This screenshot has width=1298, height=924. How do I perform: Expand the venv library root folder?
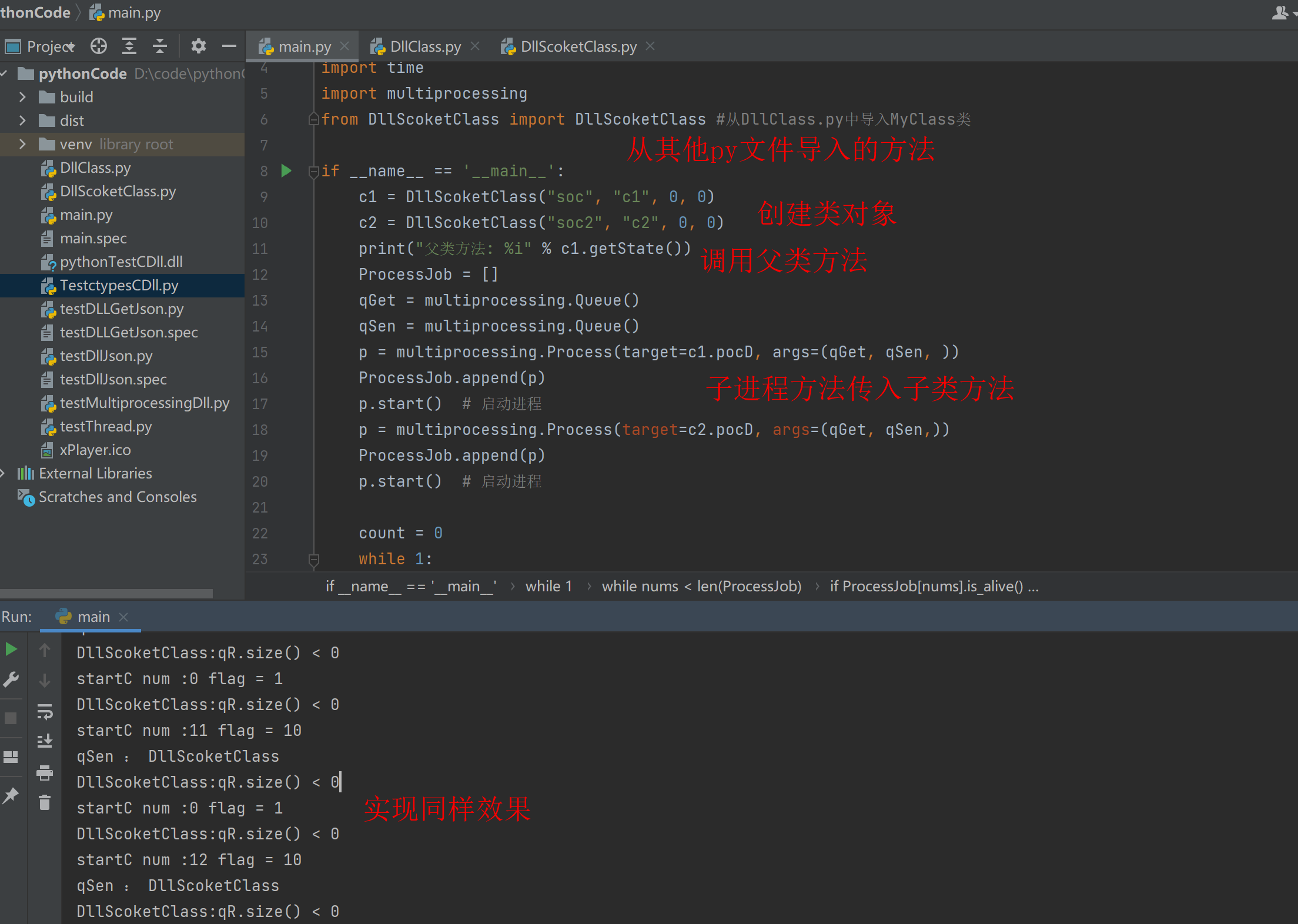coord(22,144)
